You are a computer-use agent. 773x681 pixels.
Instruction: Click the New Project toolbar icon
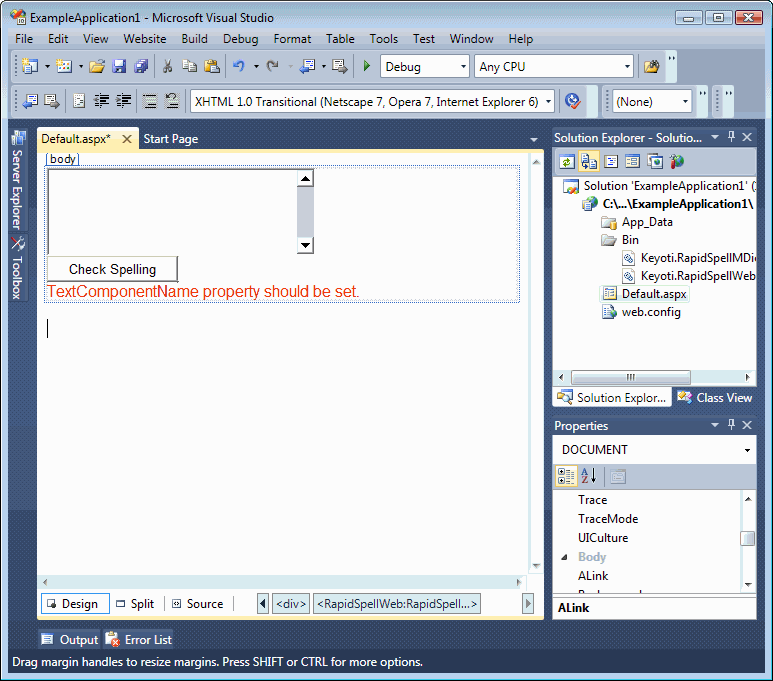[30, 66]
